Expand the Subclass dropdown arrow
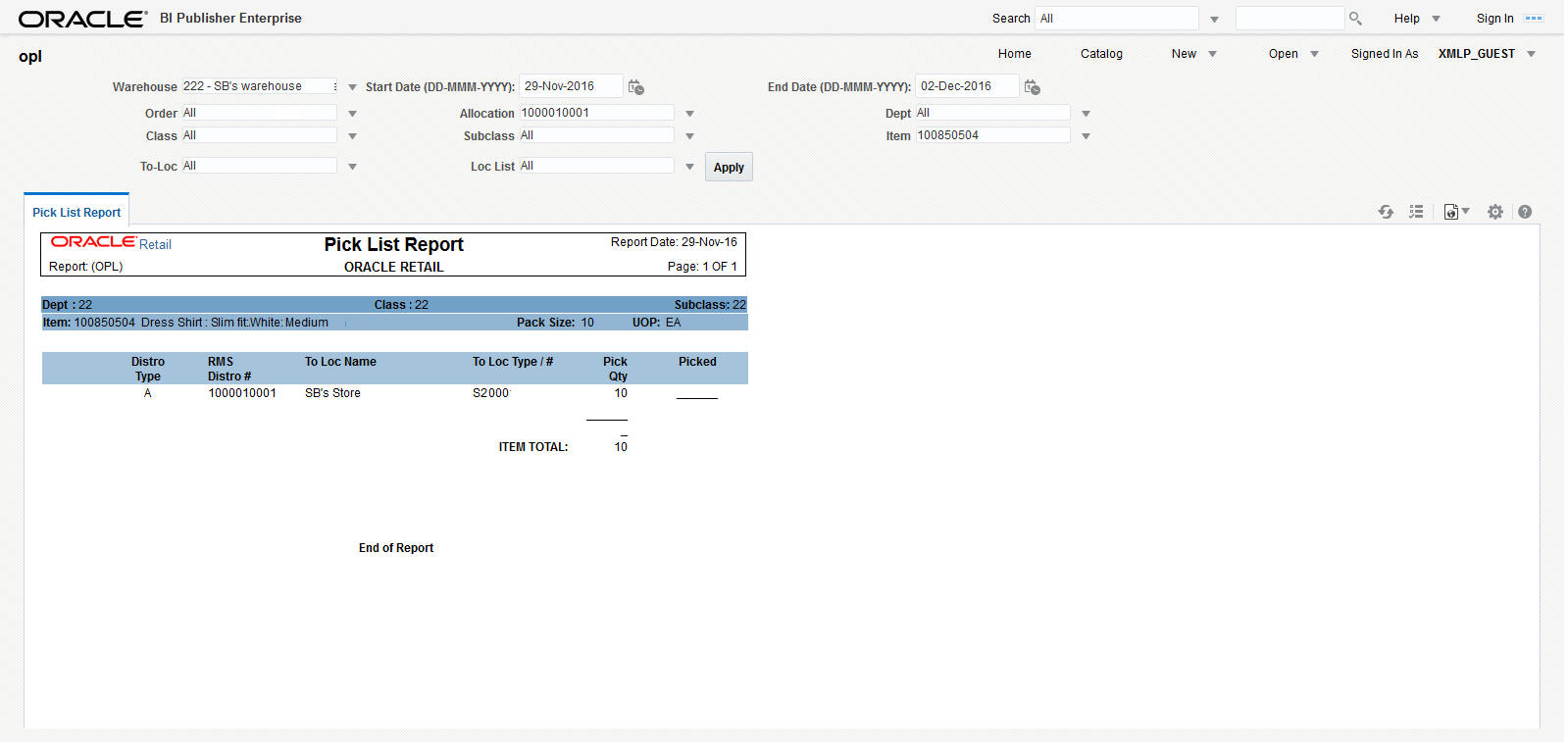1568x754 pixels. click(x=689, y=136)
